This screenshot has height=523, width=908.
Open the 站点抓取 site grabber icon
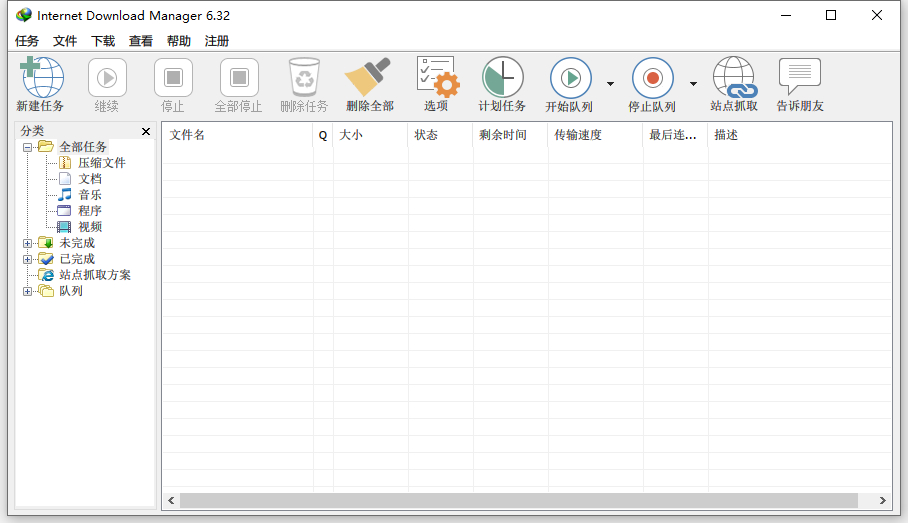point(735,76)
